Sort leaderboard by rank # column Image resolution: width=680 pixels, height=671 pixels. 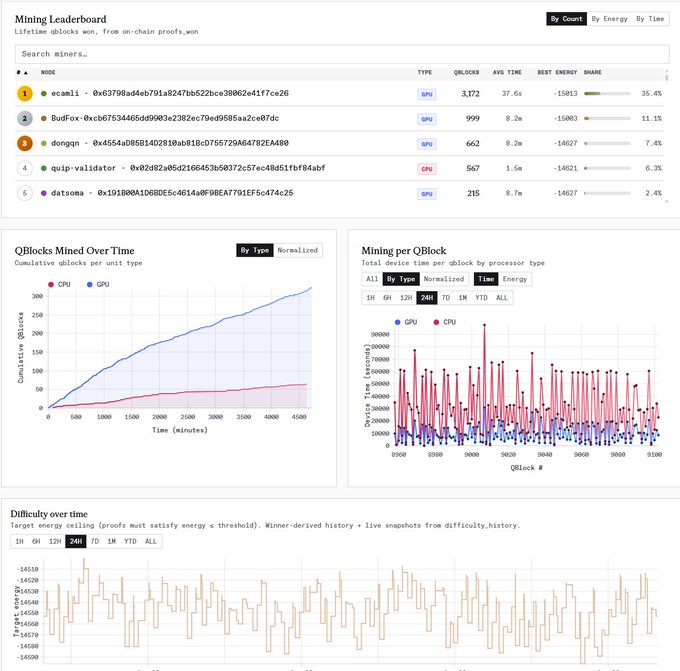(x=22, y=72)
